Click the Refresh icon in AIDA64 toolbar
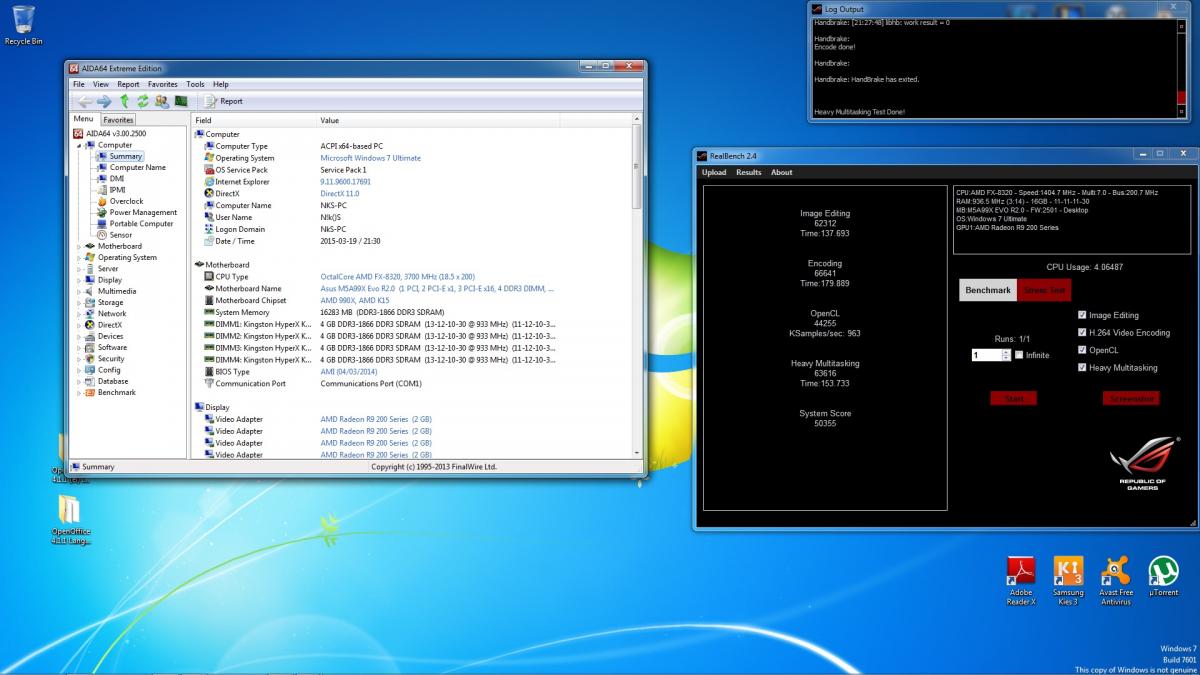 tap(143, 101)
